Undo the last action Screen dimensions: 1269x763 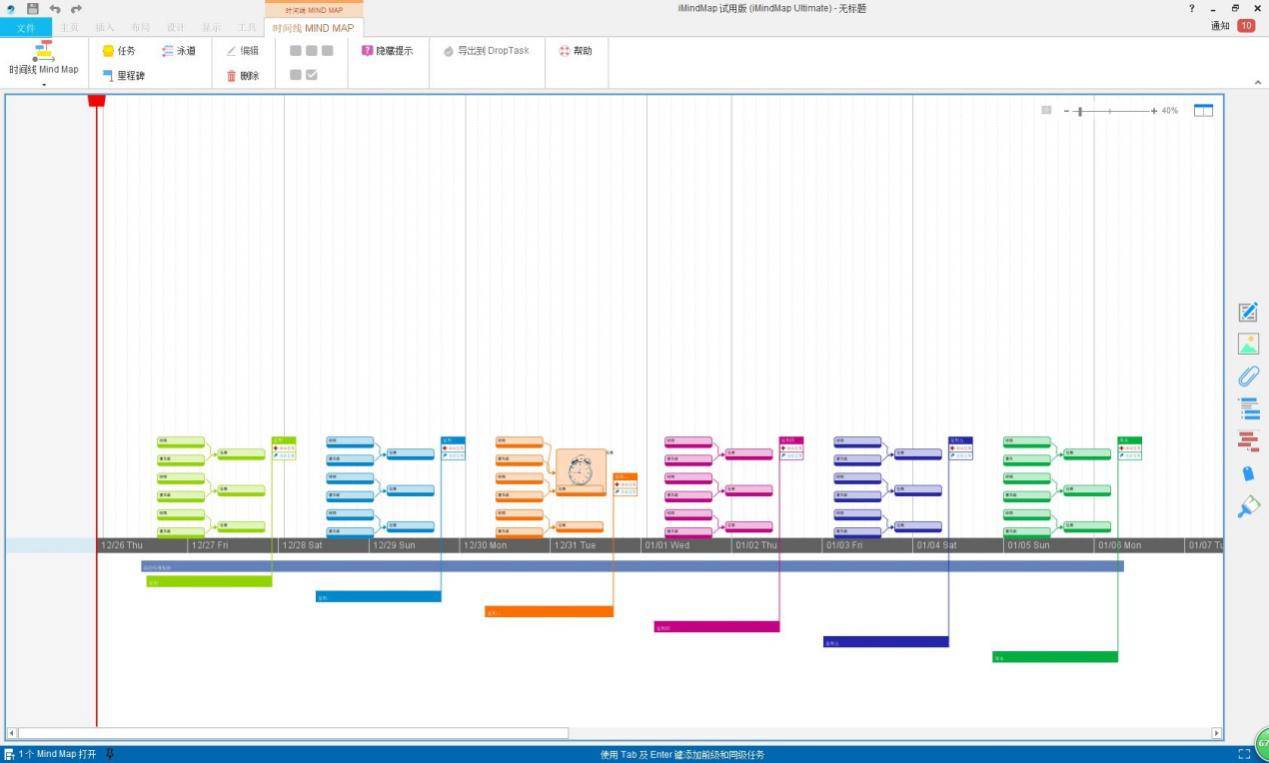click(55, 9)
